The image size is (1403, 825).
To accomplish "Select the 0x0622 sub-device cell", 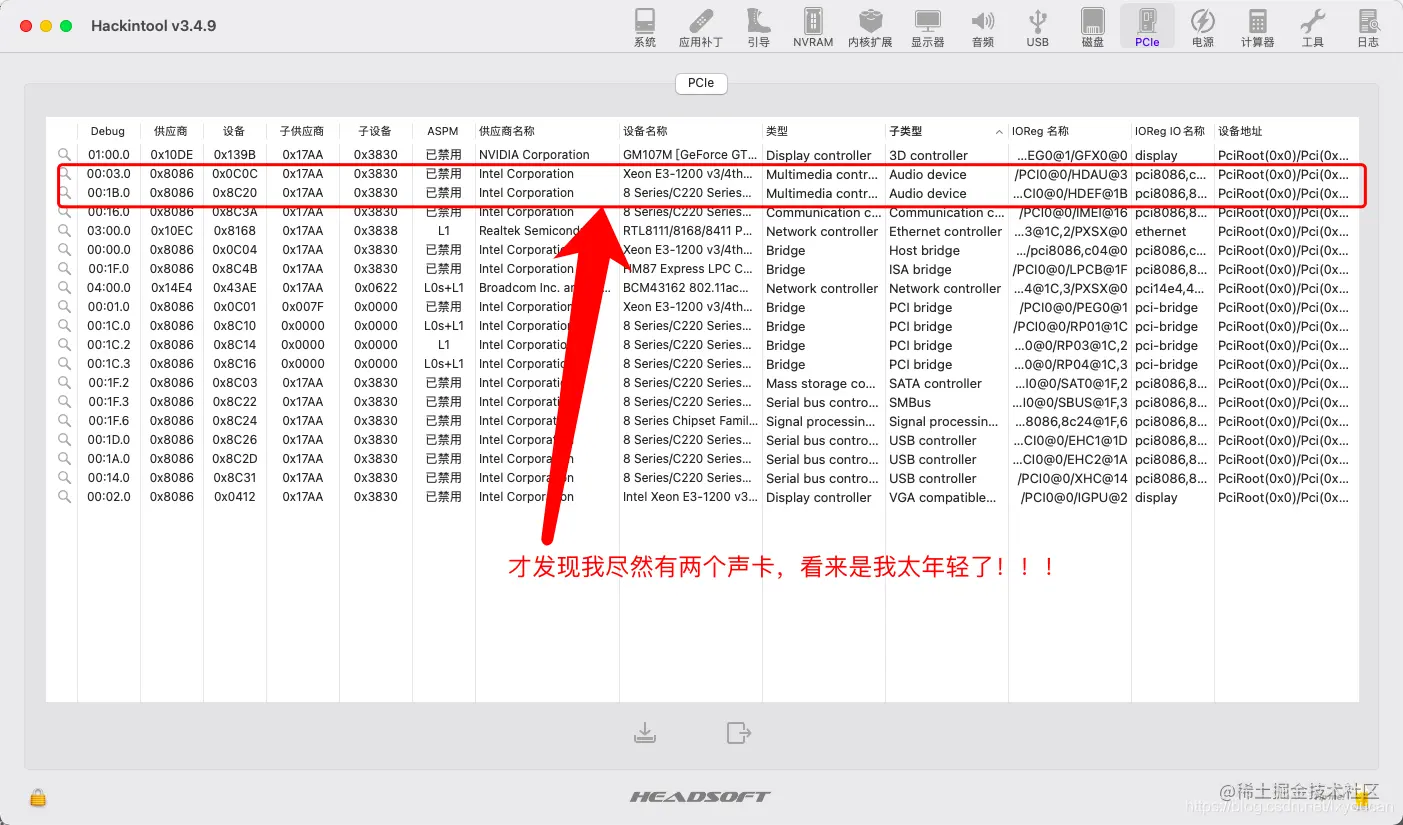I will click(x=375, y=288).
